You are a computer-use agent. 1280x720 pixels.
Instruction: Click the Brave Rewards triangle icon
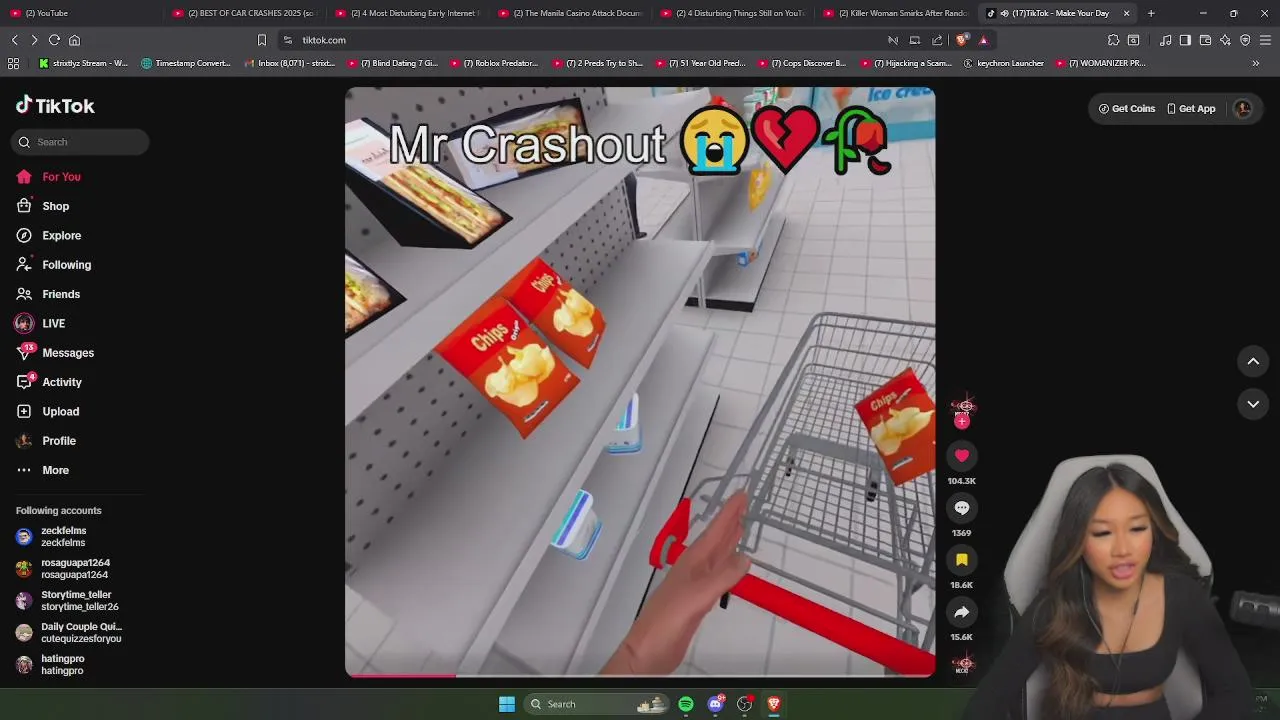pos(983,40)
